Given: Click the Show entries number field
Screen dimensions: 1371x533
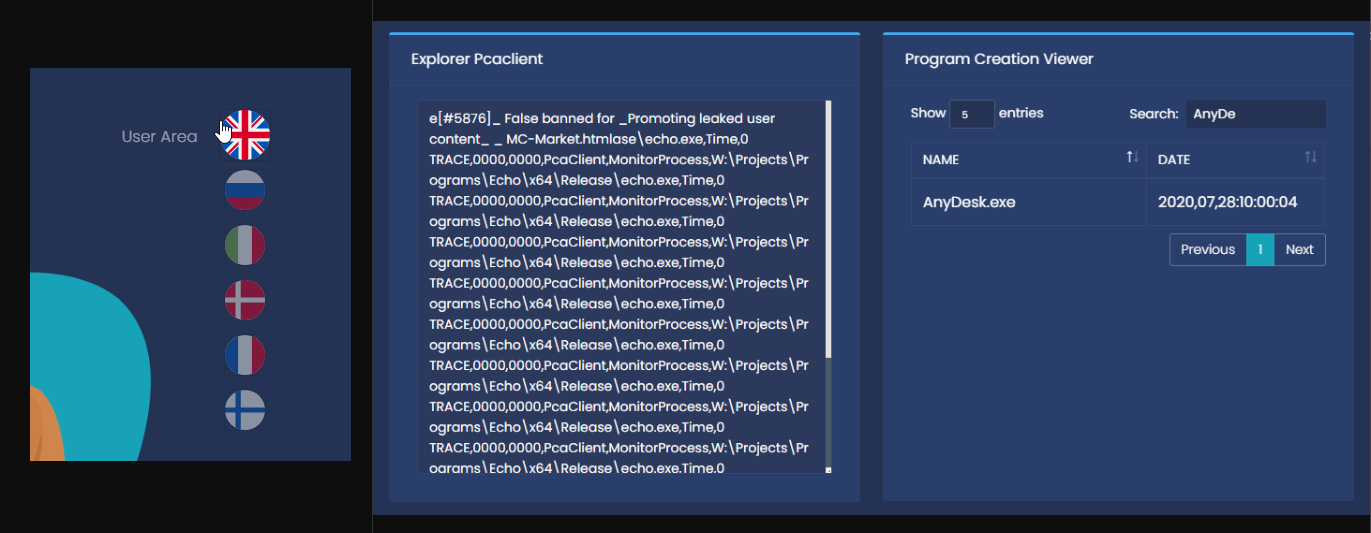Looking at the screenshot, I should coord(971,114).
